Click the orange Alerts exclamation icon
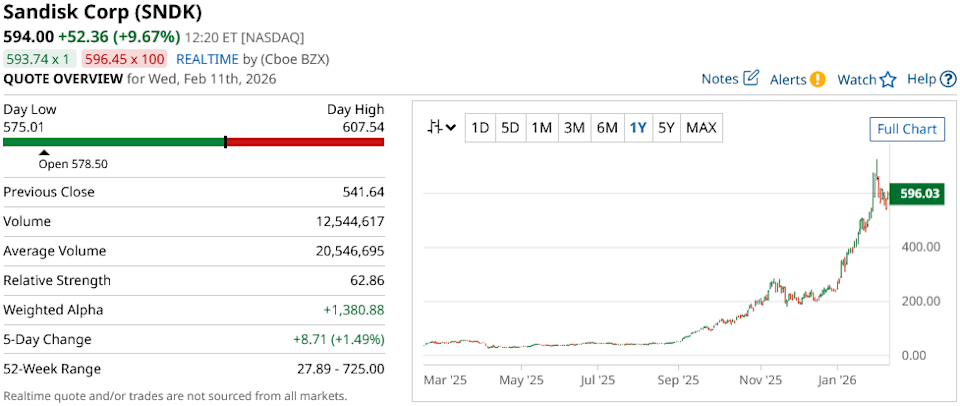Screen dimensions: 960x406 click(817, 79)
